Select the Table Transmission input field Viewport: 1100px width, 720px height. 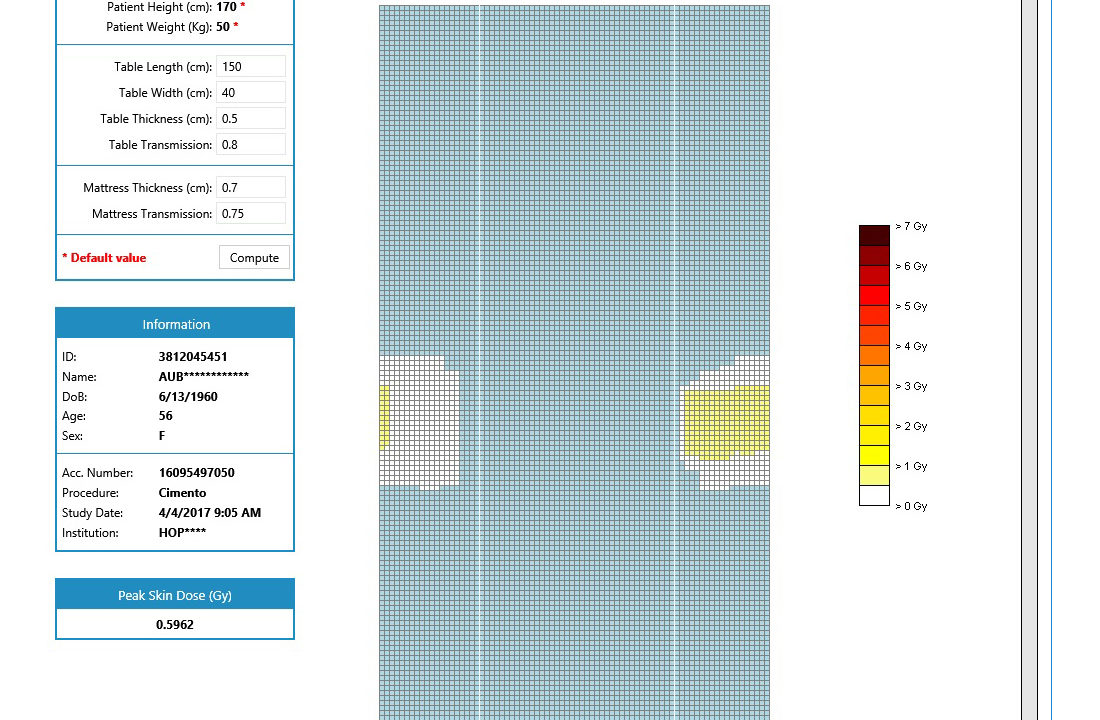(x=250, y=144)
